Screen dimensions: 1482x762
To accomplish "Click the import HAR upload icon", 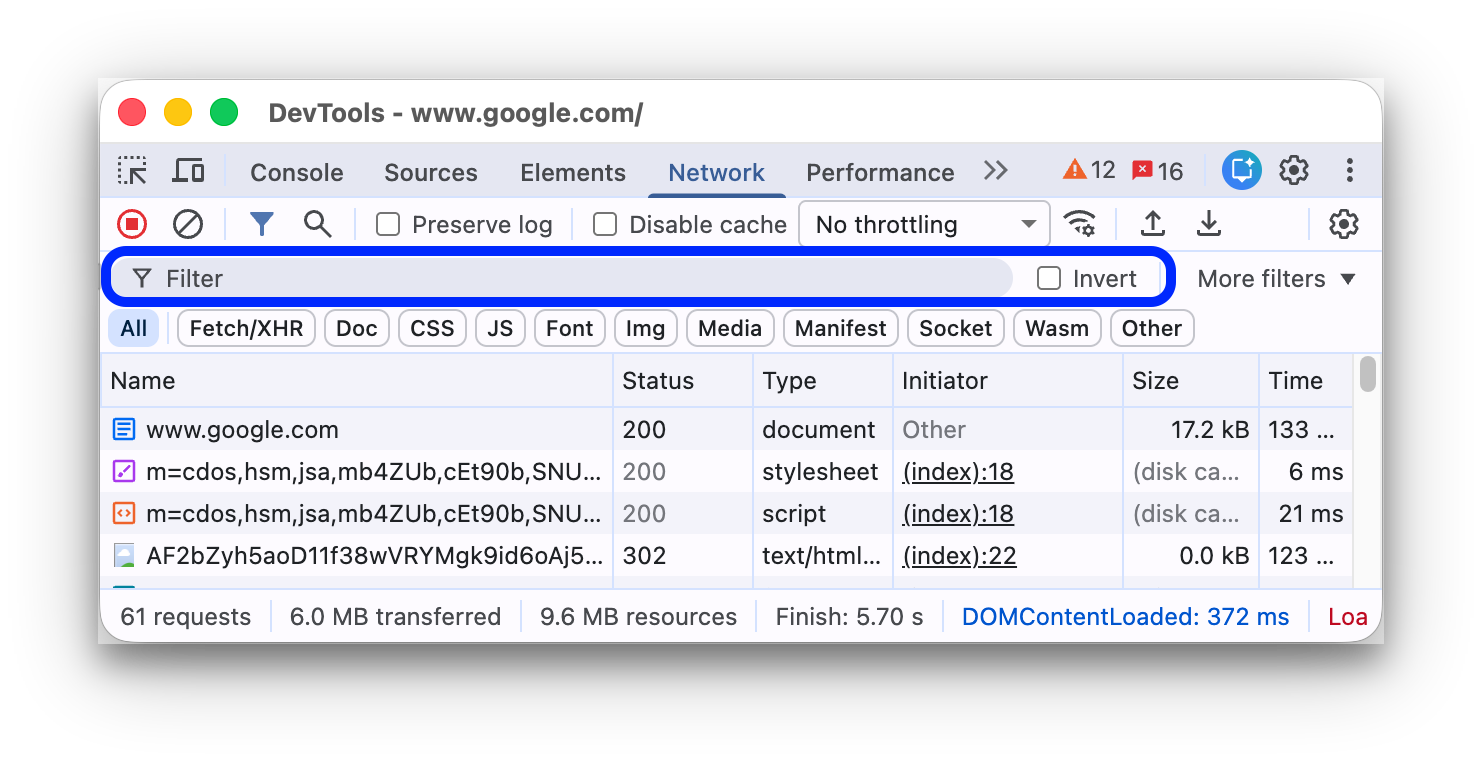I will 1153,224.
